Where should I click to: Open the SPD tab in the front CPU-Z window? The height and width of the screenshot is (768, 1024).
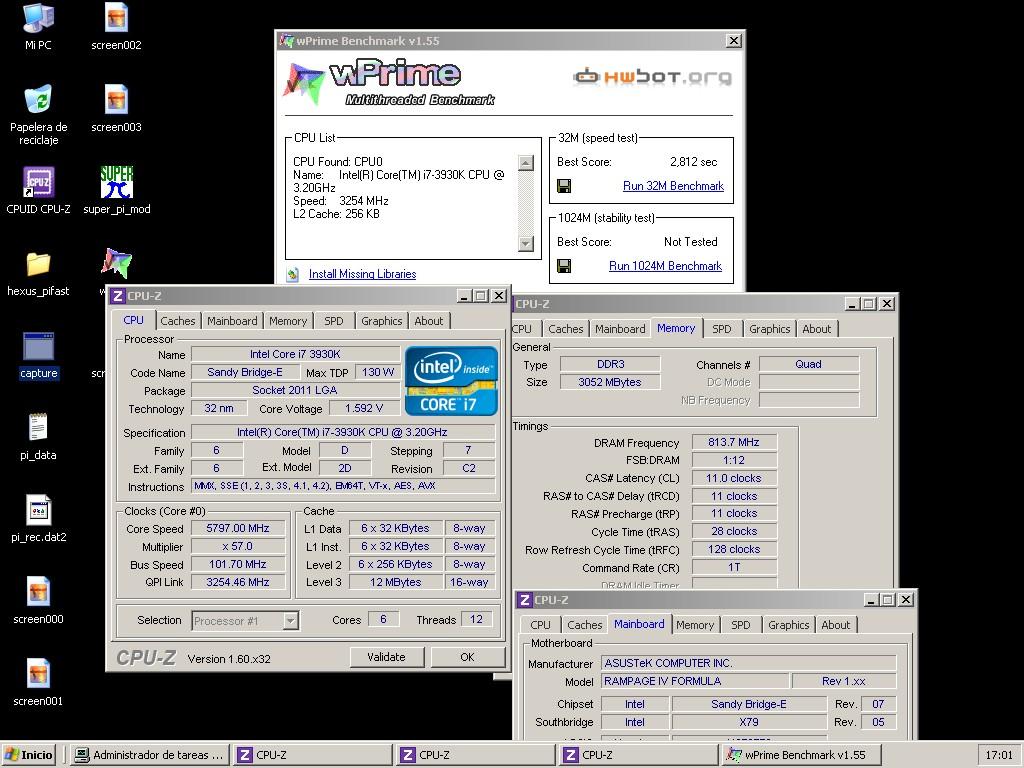point(334,321)
